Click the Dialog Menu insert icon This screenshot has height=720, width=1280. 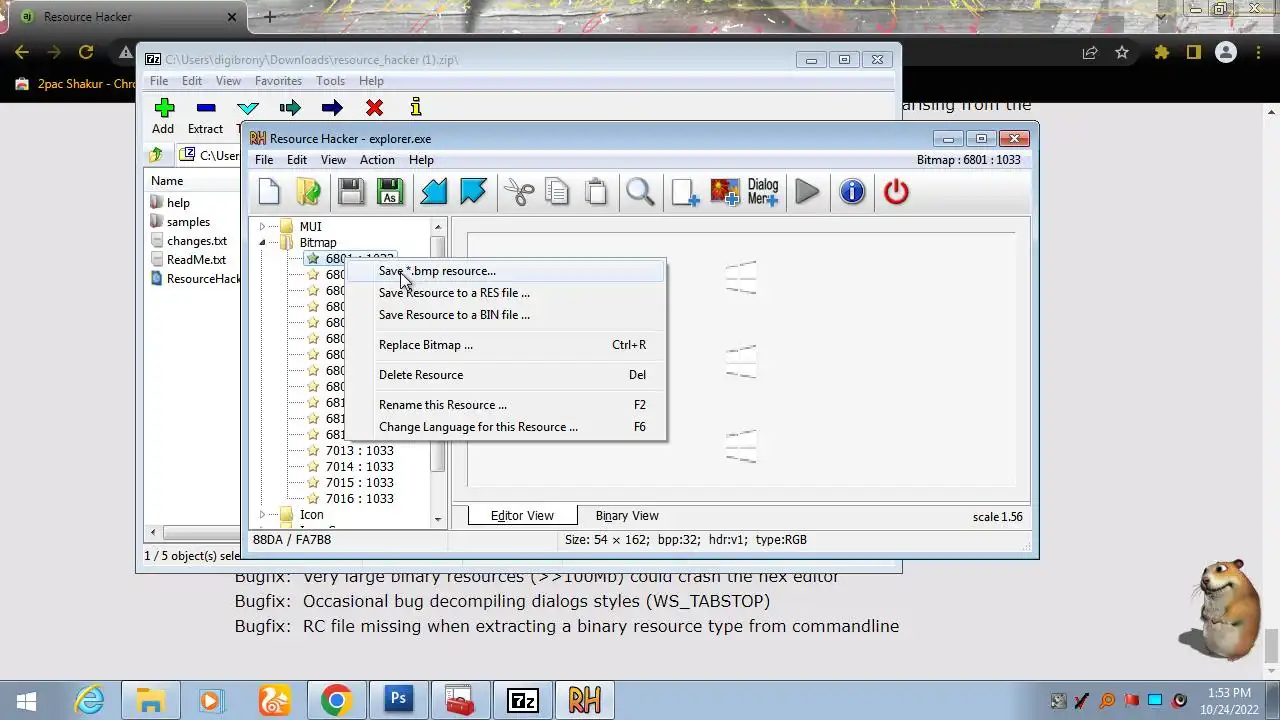[x=763, y=191]
